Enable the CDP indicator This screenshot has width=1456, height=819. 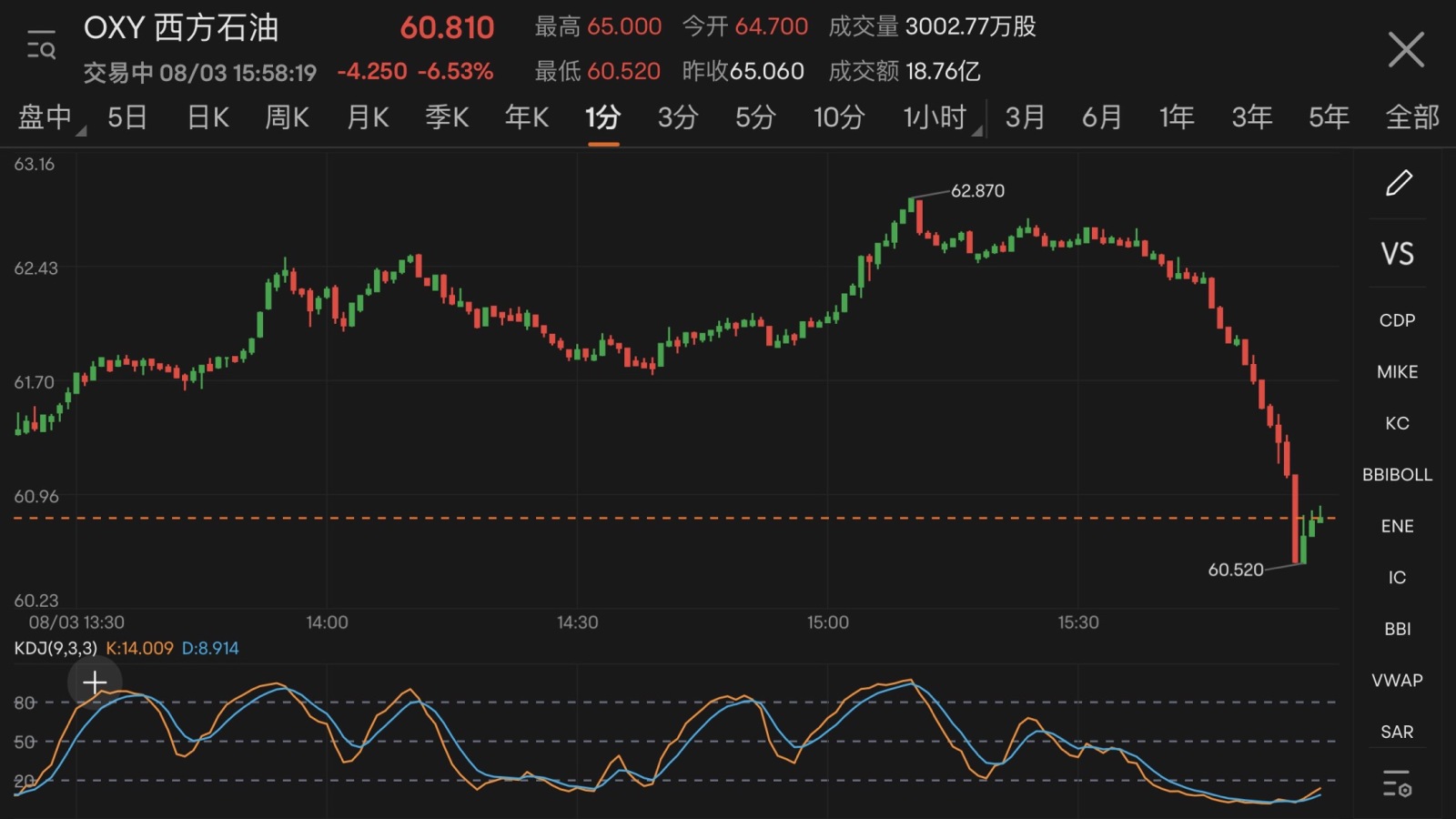[x=1397, y=320]
